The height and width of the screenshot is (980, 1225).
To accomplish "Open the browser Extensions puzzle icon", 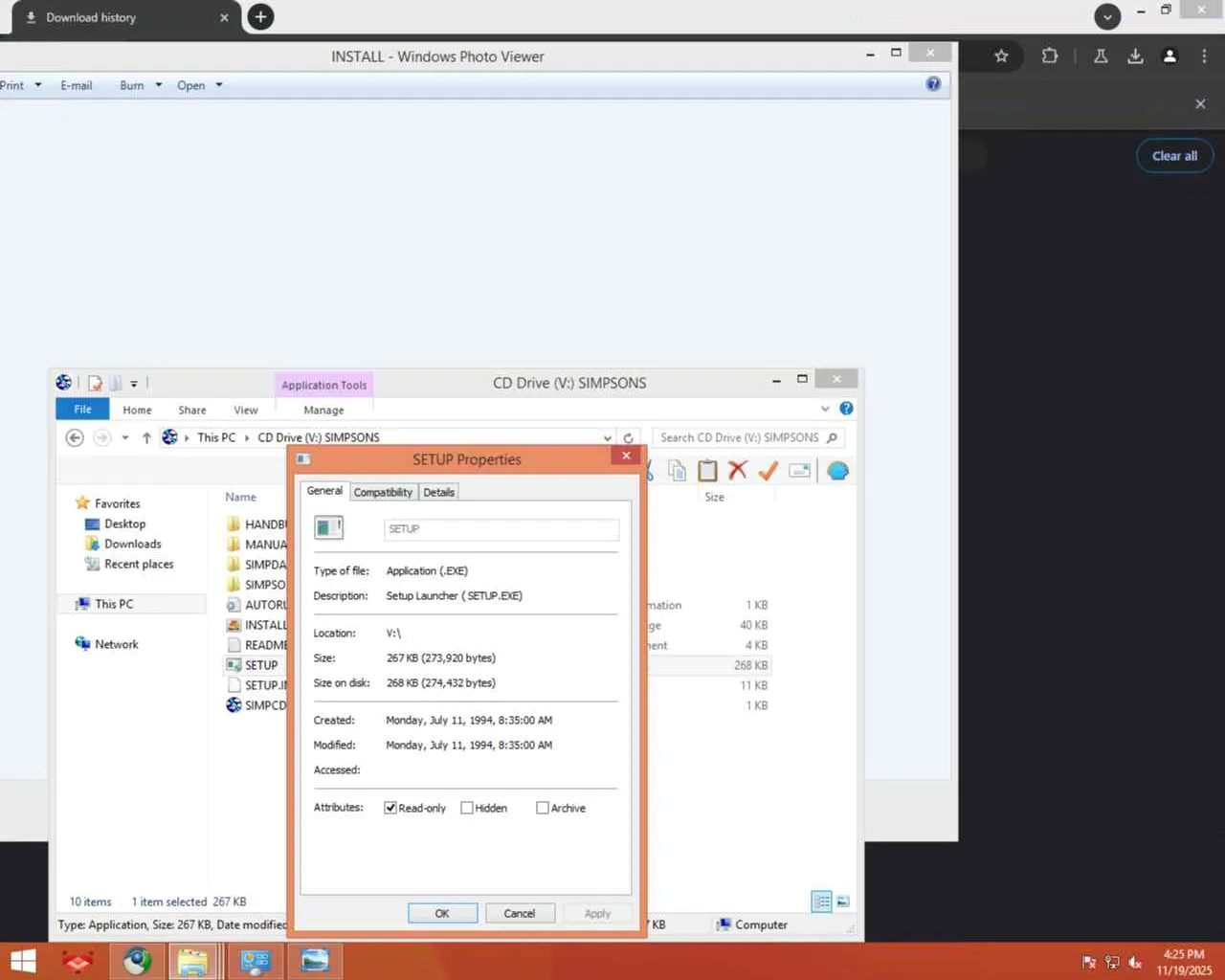I will 1050,56.
